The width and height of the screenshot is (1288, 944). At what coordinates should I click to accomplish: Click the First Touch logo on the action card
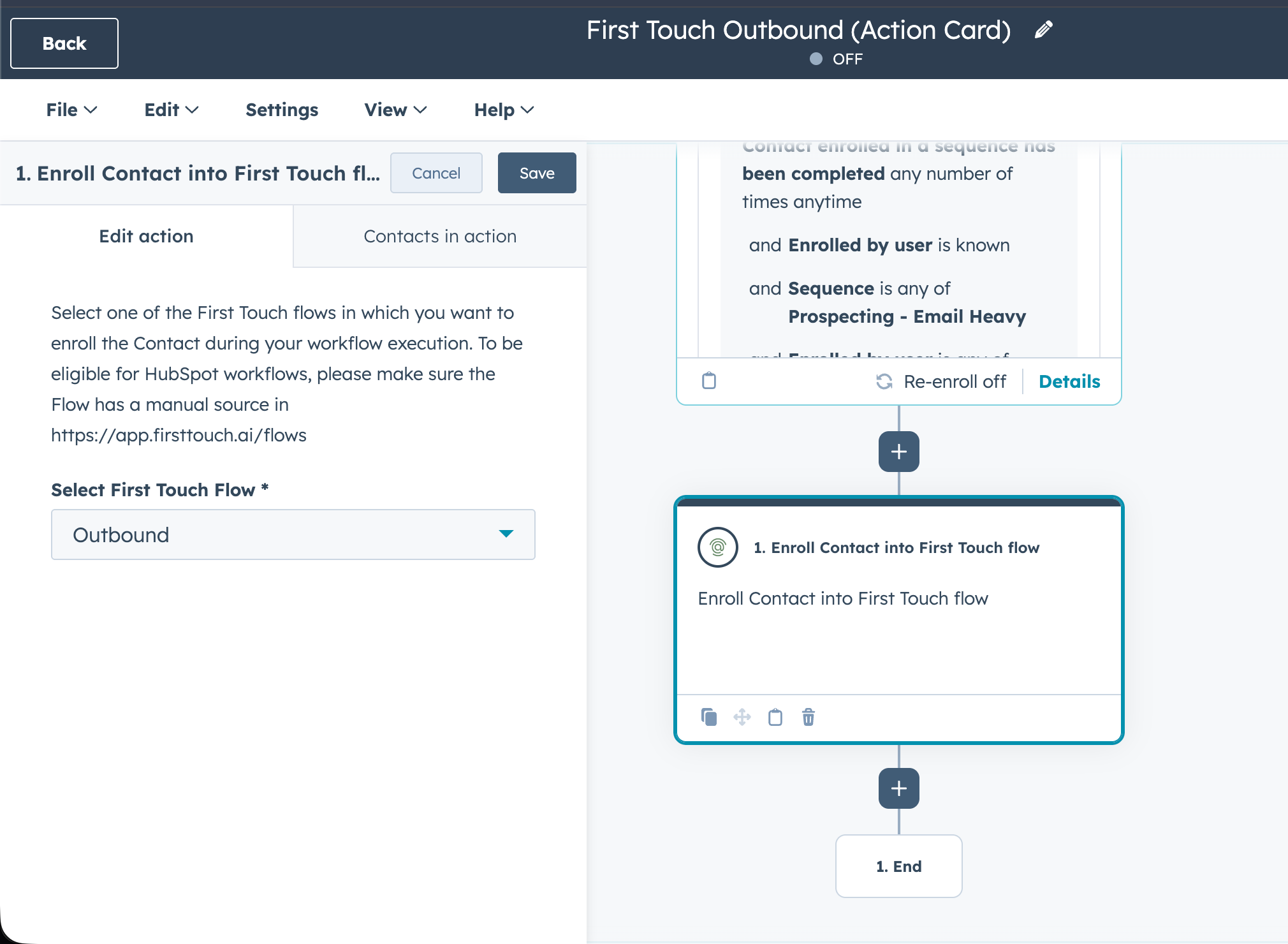tap(717, 547)
